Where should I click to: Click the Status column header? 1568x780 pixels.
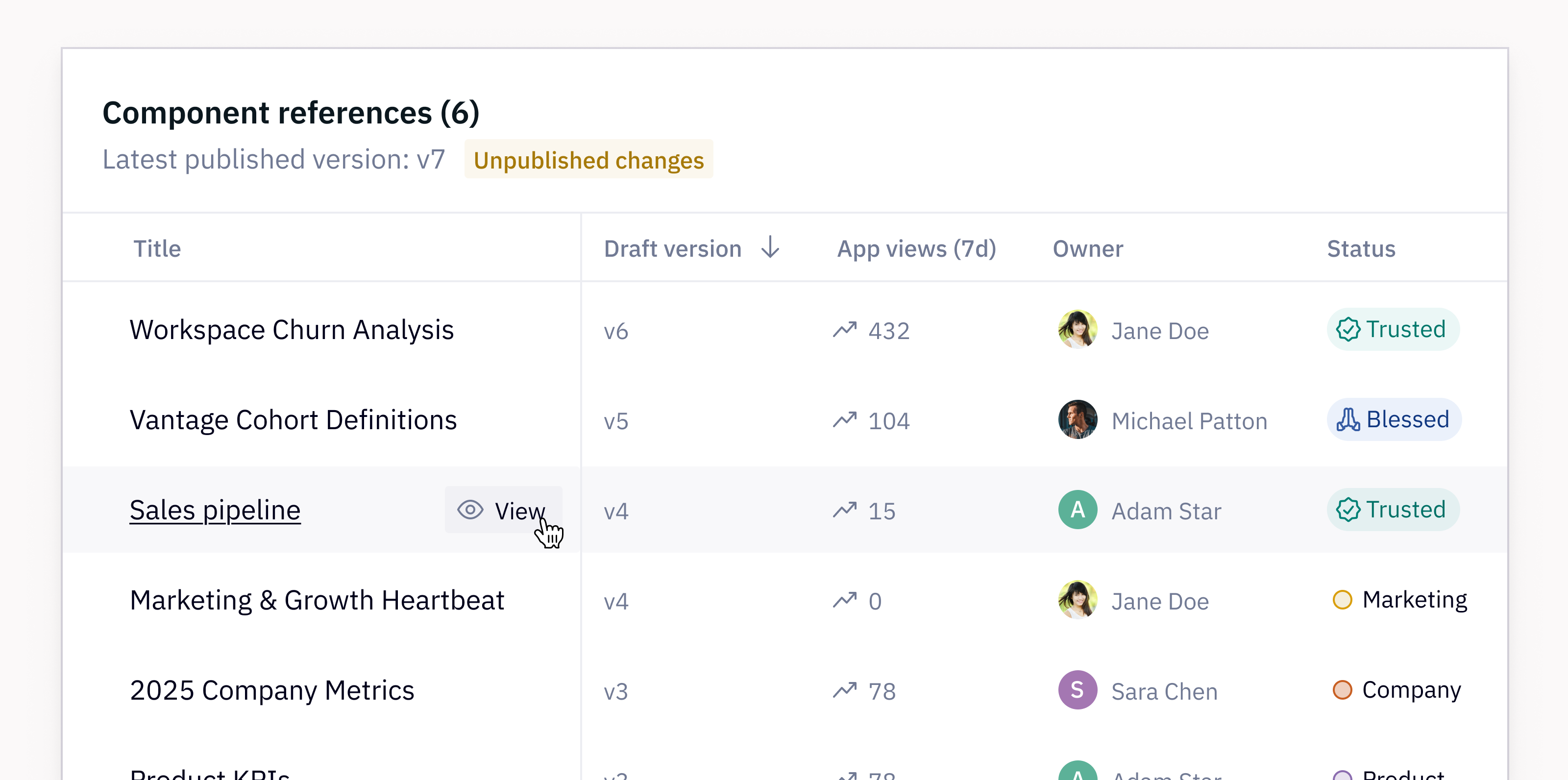[x=1361, y=249]
